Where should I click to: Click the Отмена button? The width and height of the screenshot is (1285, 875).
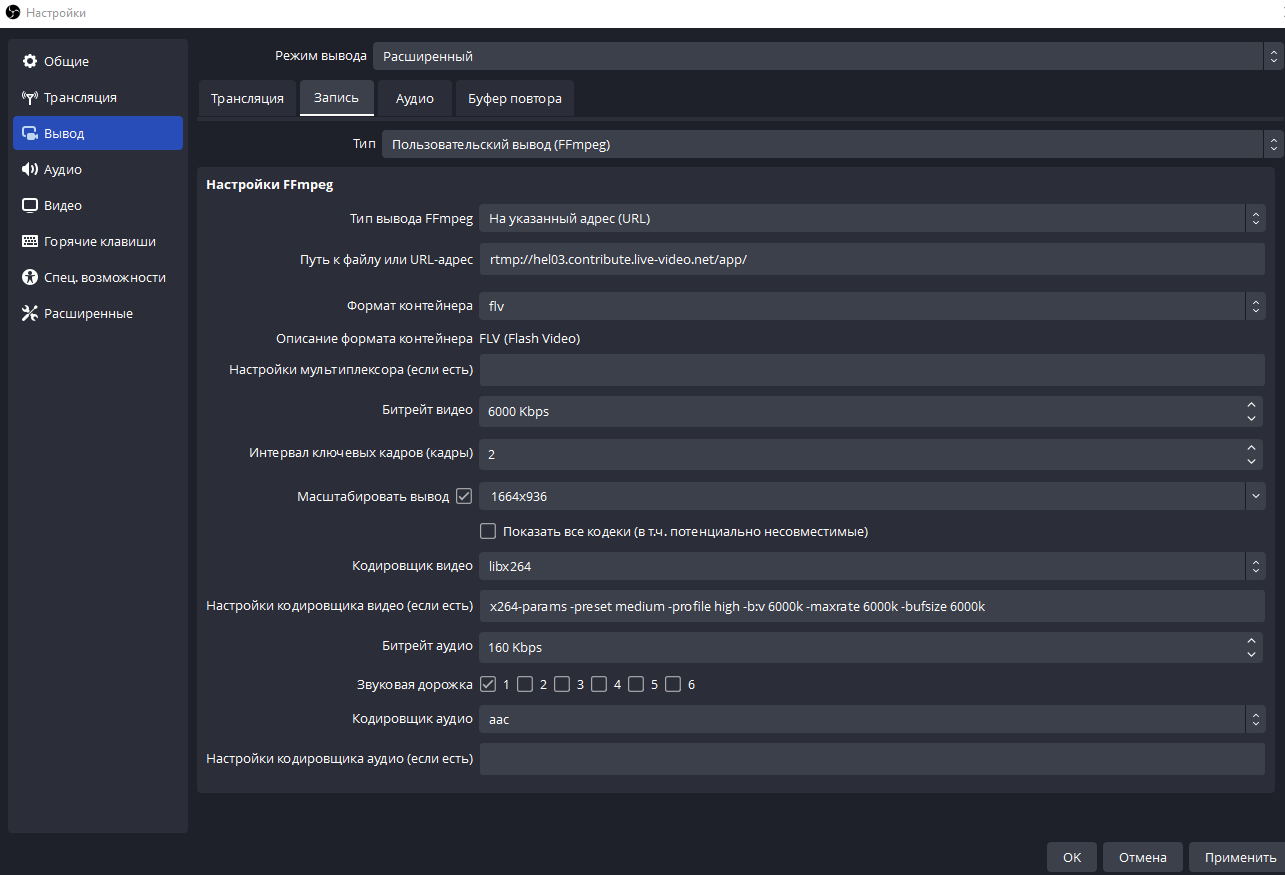pyautogui.click(x=1142, y=857)
